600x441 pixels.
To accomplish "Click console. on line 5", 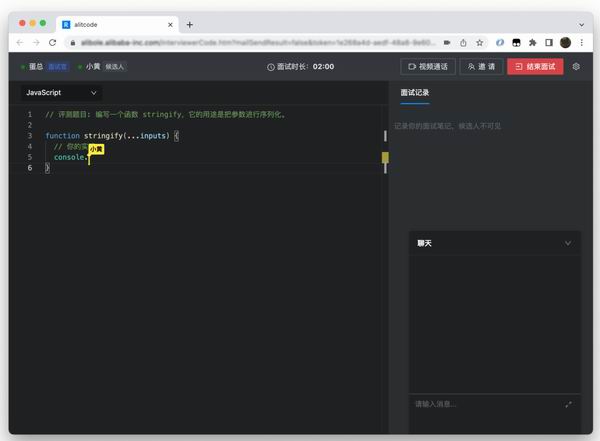I will [70, 157].
